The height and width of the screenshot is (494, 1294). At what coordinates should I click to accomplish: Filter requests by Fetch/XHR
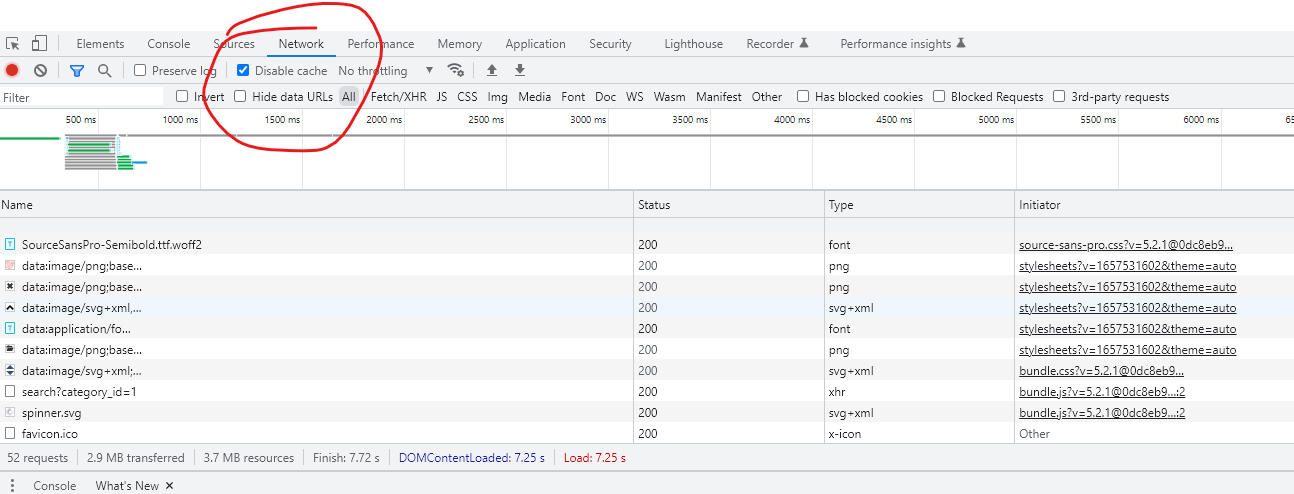[399, 97]
